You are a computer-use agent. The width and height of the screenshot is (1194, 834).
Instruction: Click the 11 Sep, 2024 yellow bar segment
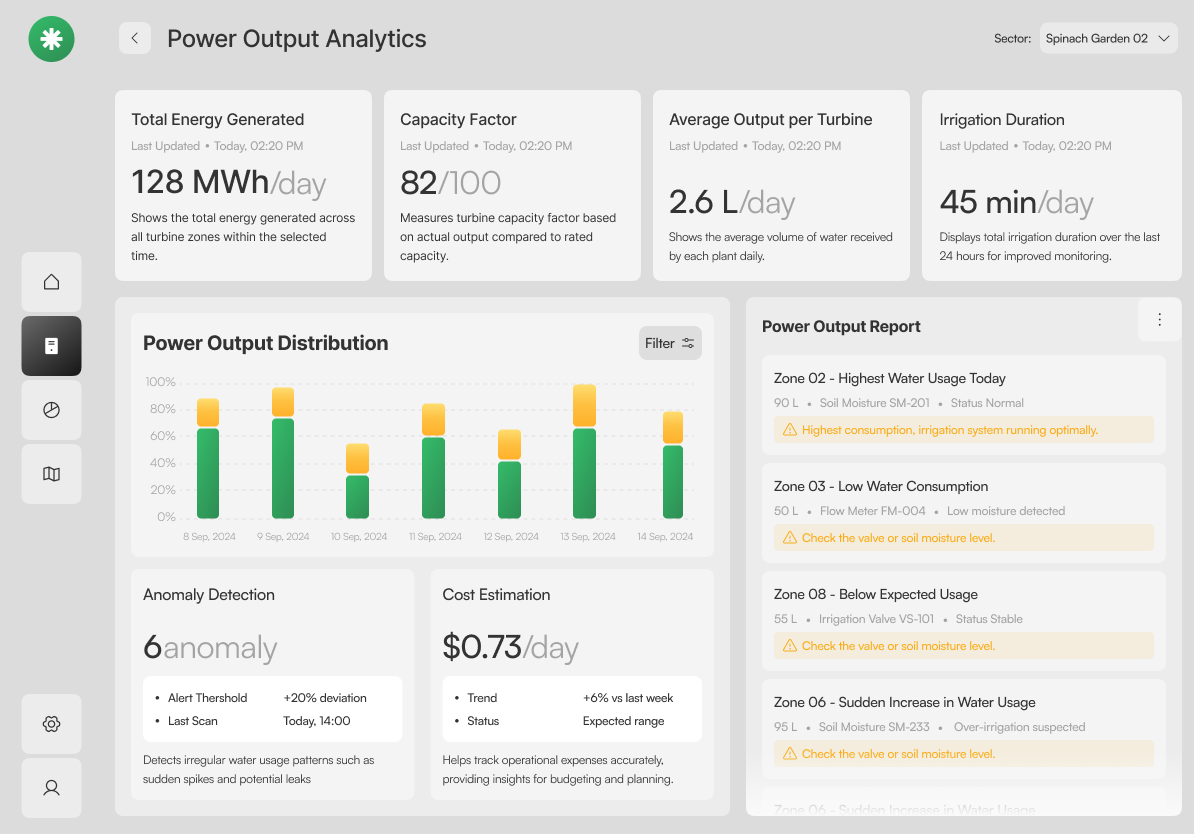click(x=433, y=420)
